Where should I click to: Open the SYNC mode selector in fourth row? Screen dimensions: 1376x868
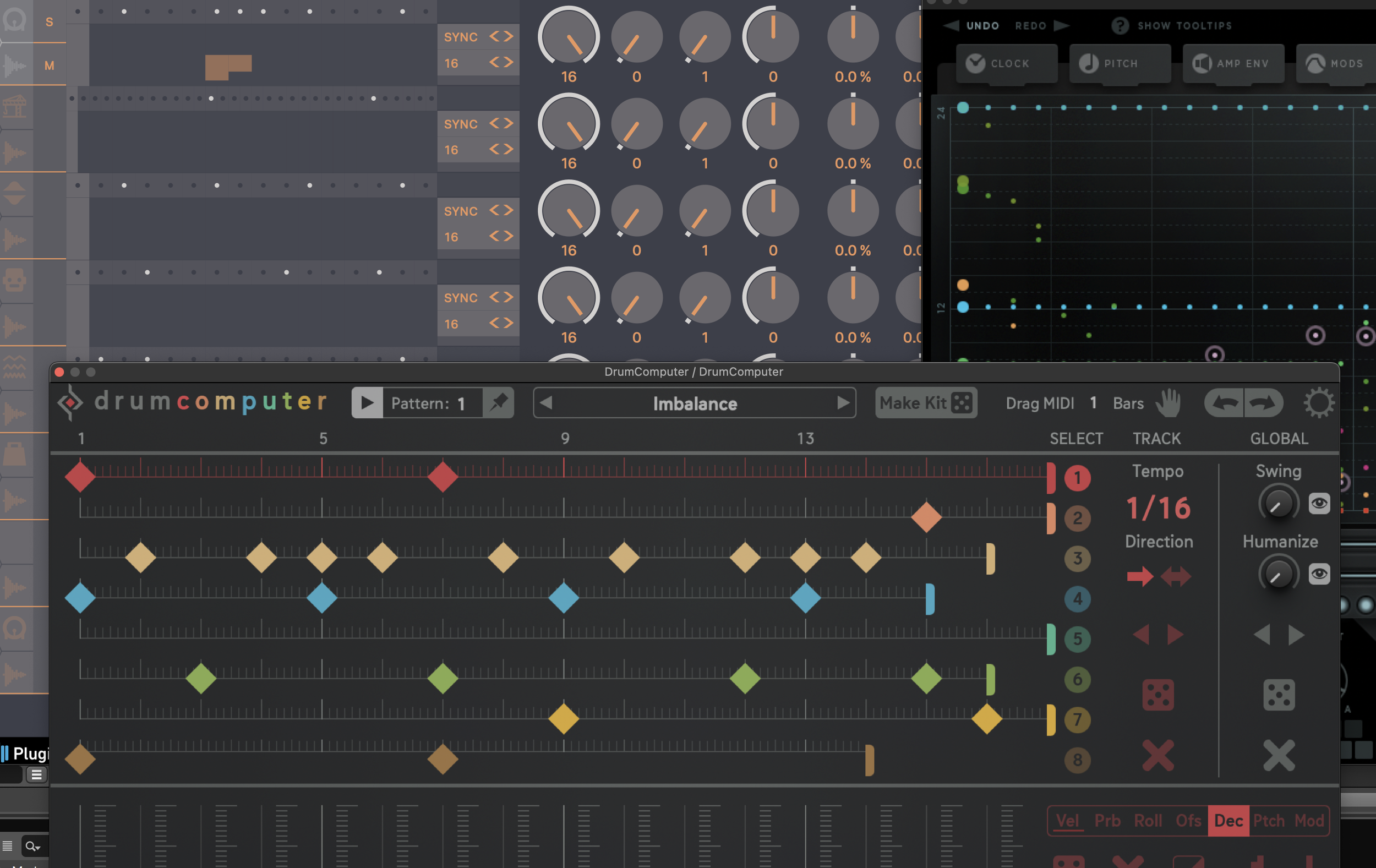[x=478, y=297]
